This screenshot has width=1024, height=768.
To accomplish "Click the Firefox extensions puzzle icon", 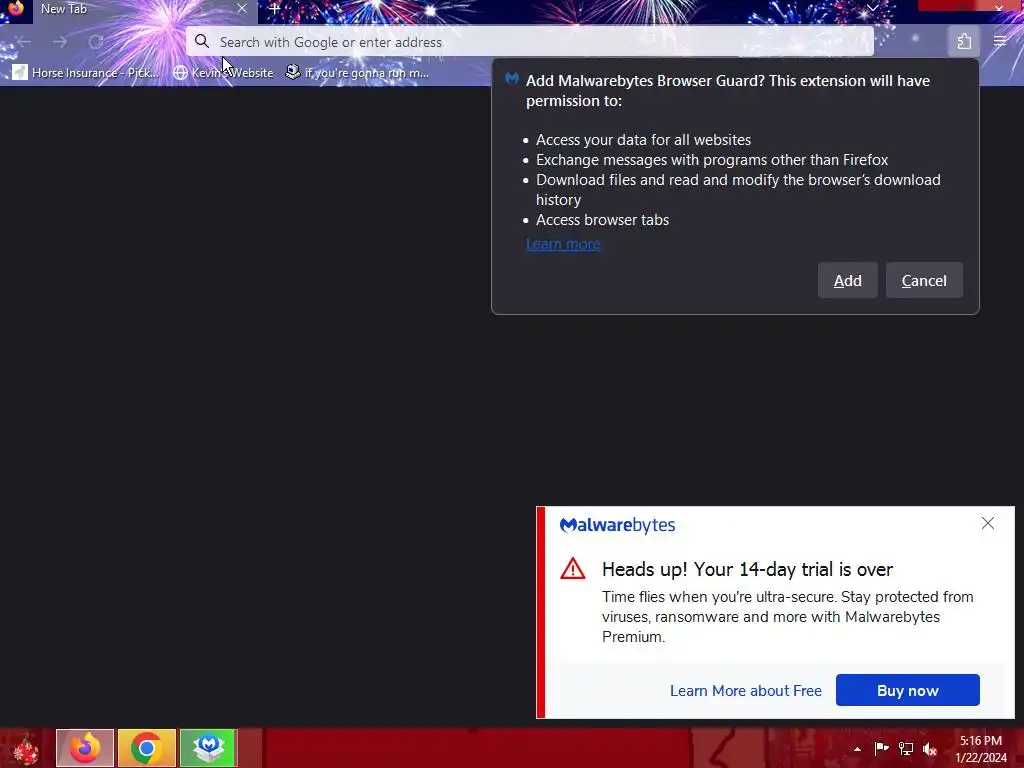I will 964,42.
